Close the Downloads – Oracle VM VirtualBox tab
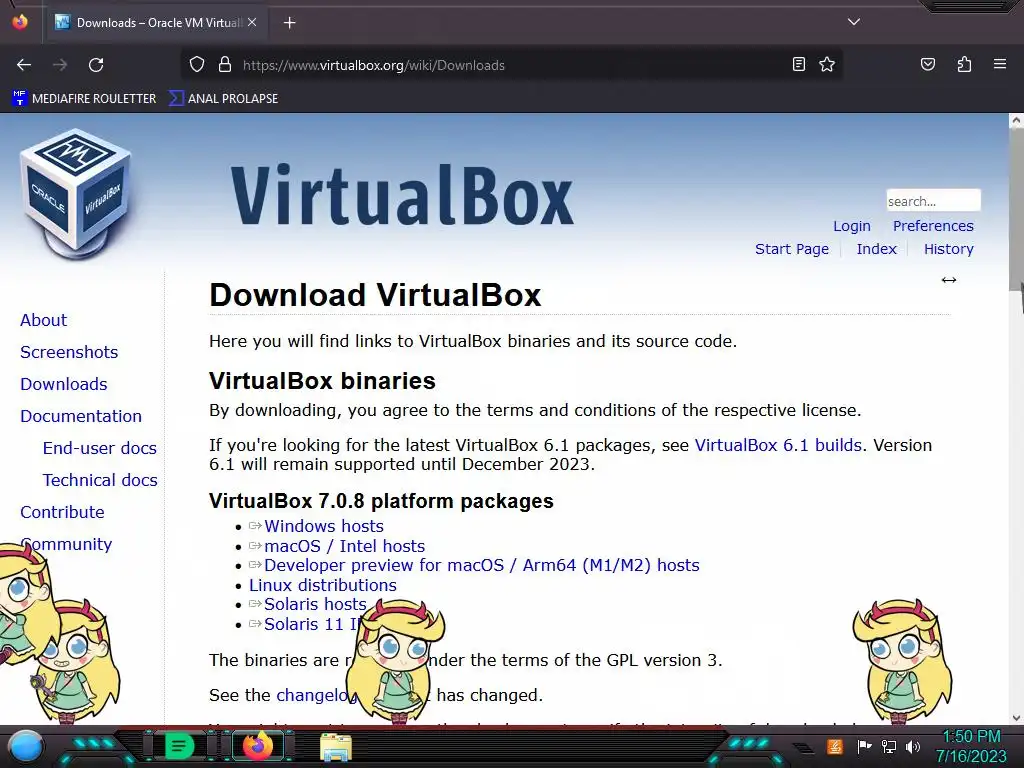The height and width of the screenshot is (768, 1024). [252, 22]
